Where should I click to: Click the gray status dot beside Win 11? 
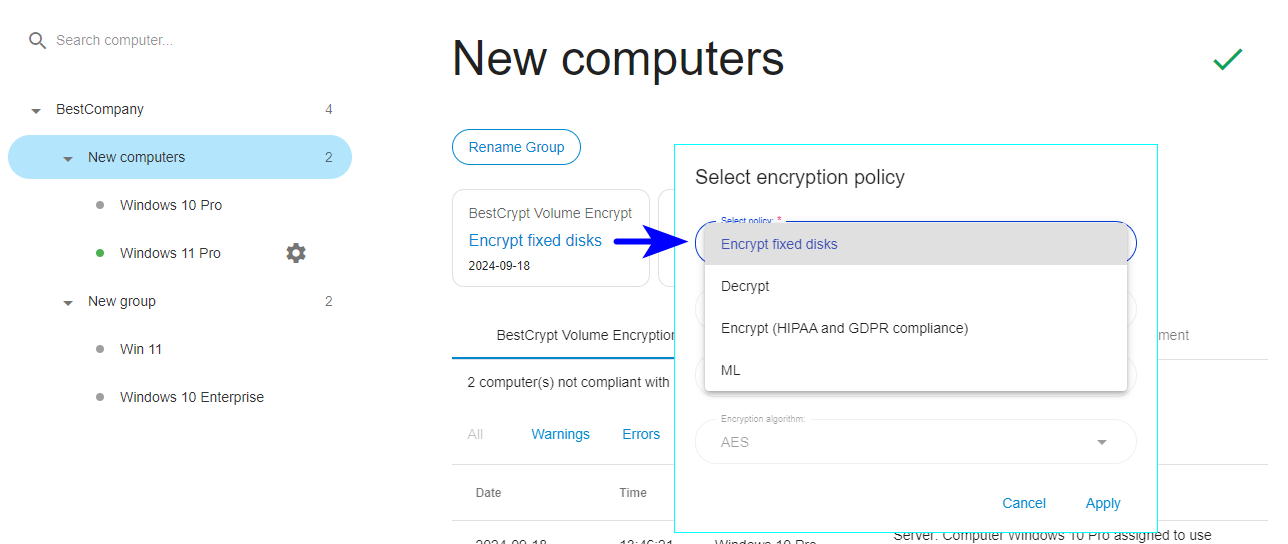pos(100,349)
